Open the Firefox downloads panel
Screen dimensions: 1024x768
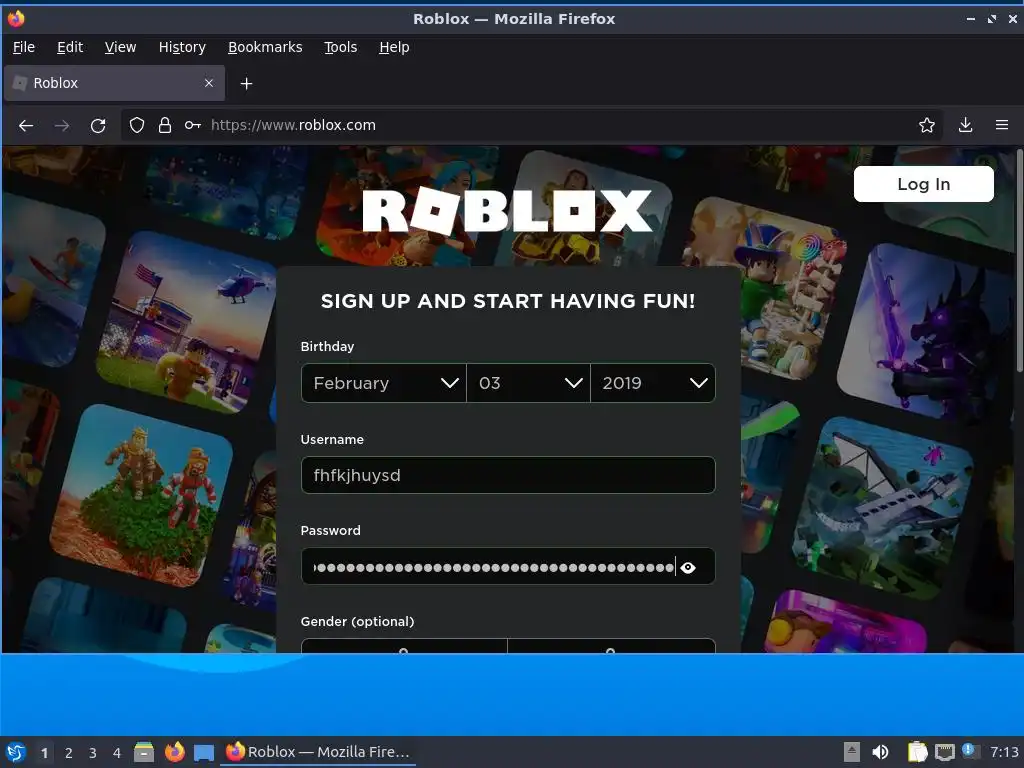coord(965,125)
